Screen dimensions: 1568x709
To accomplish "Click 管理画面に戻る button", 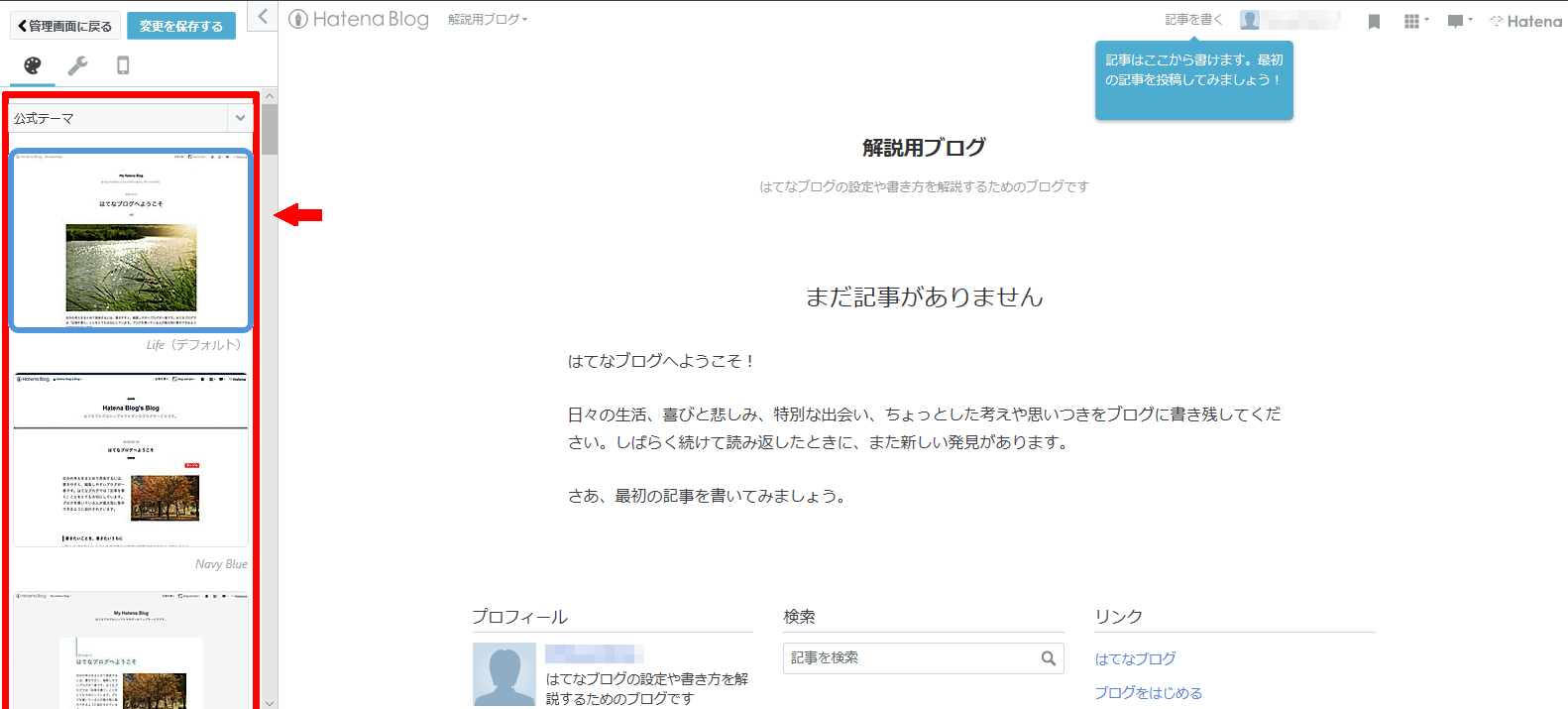I will [x=65, y=26].
